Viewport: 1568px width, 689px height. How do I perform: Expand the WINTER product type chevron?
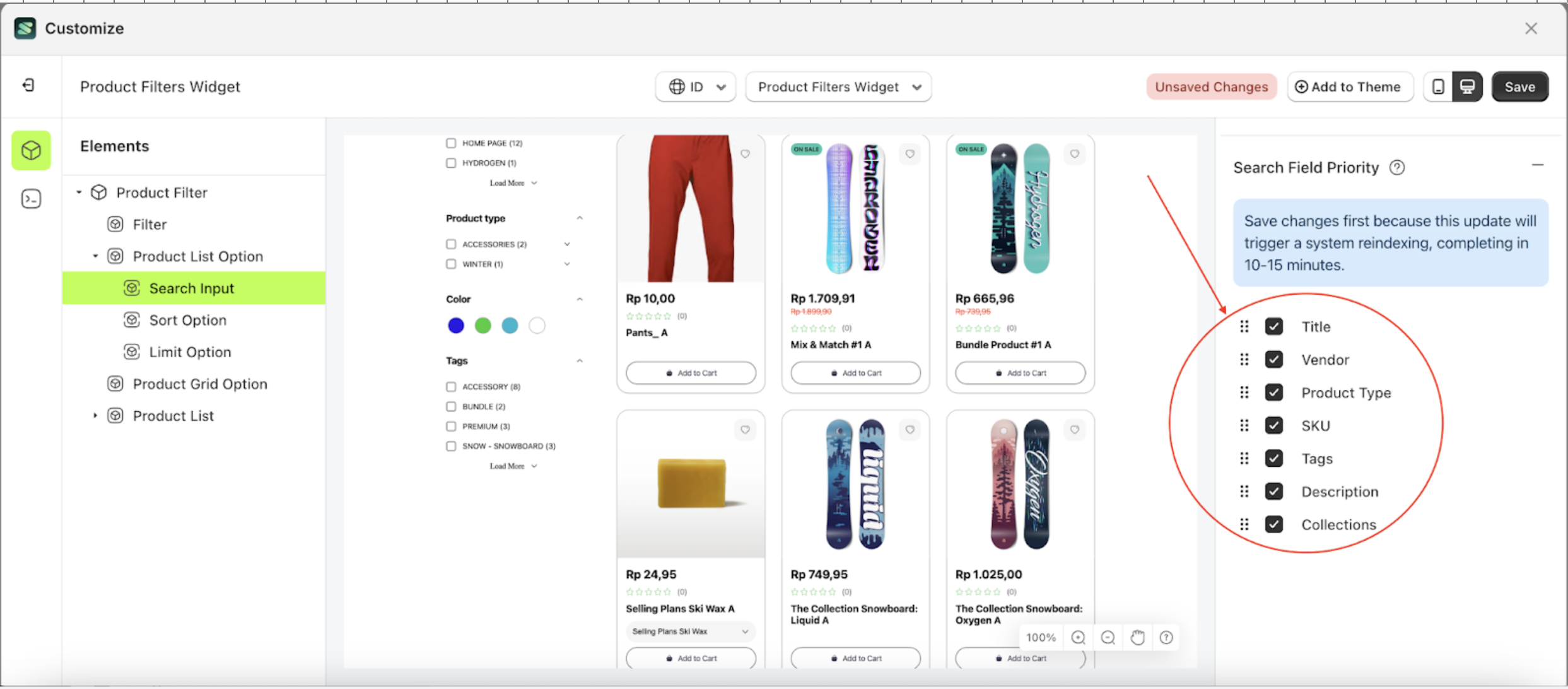[567, 264]
